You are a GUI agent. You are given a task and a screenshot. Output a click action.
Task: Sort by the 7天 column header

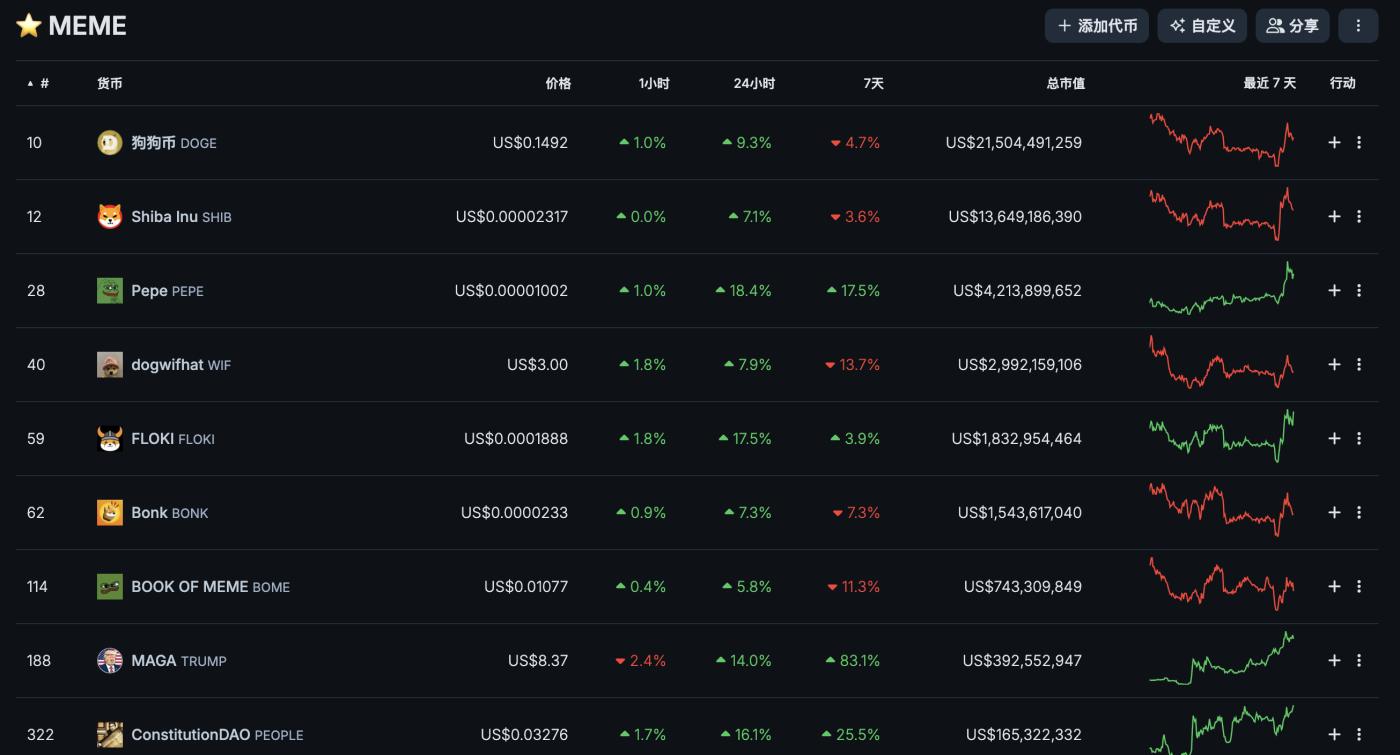pyautogui.click(x=874, y=84)
